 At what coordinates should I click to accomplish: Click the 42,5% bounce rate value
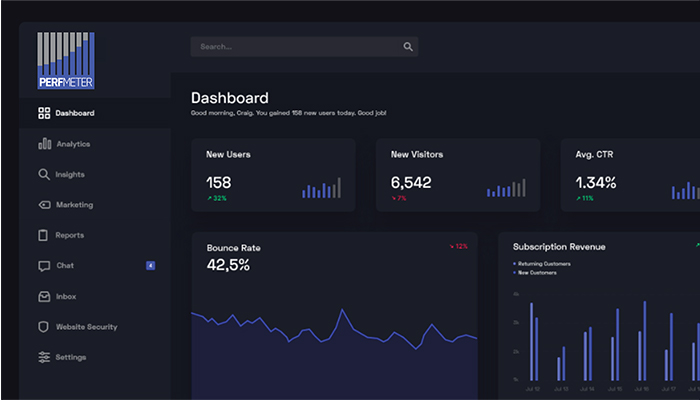tap(228, 265)
